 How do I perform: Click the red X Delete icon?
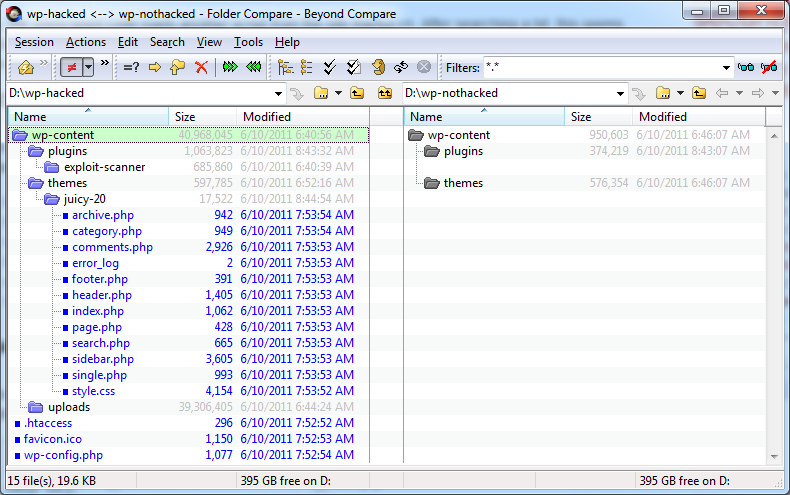coord(201,67)
